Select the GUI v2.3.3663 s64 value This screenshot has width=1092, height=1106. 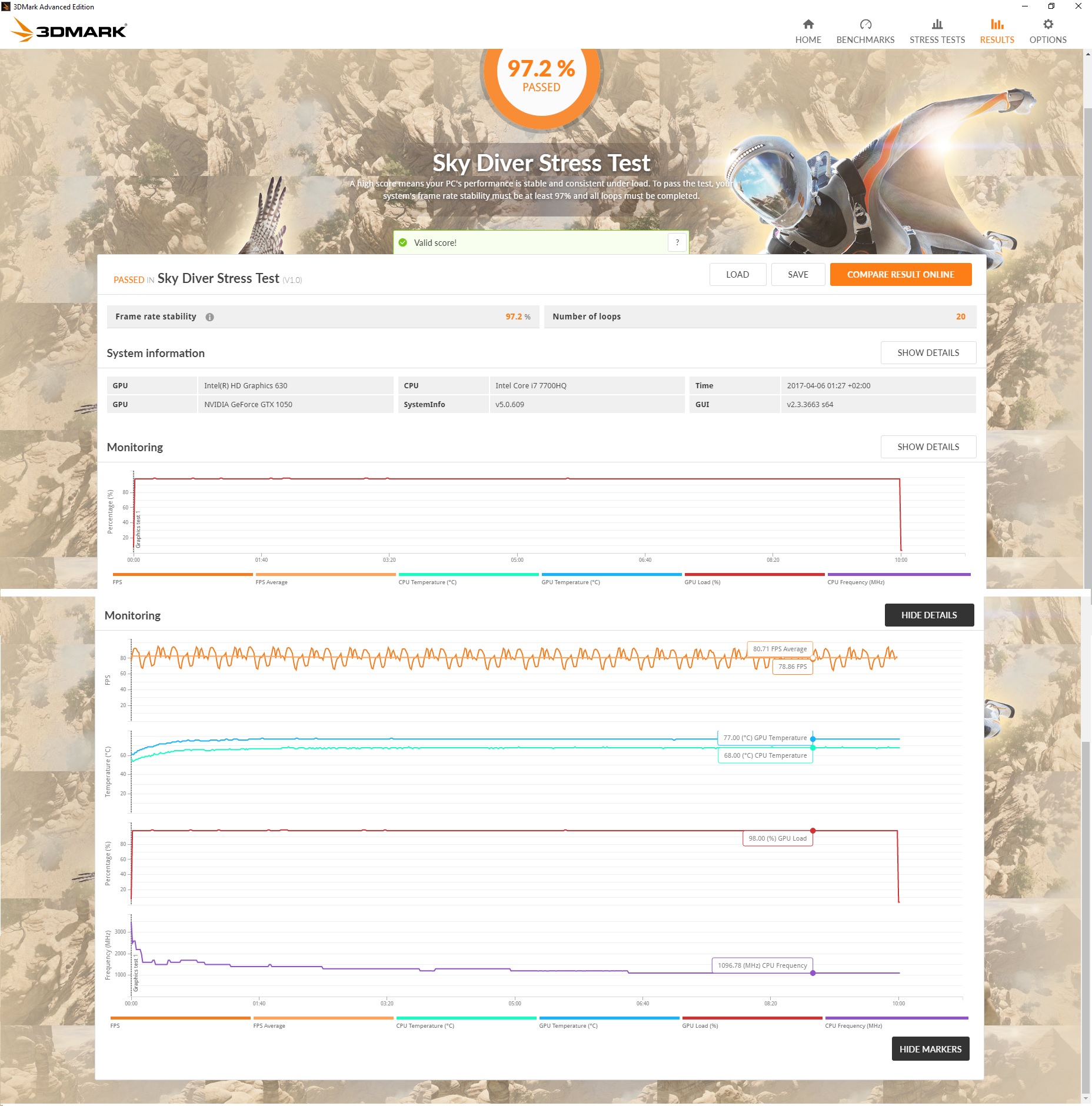click(810, 405)
